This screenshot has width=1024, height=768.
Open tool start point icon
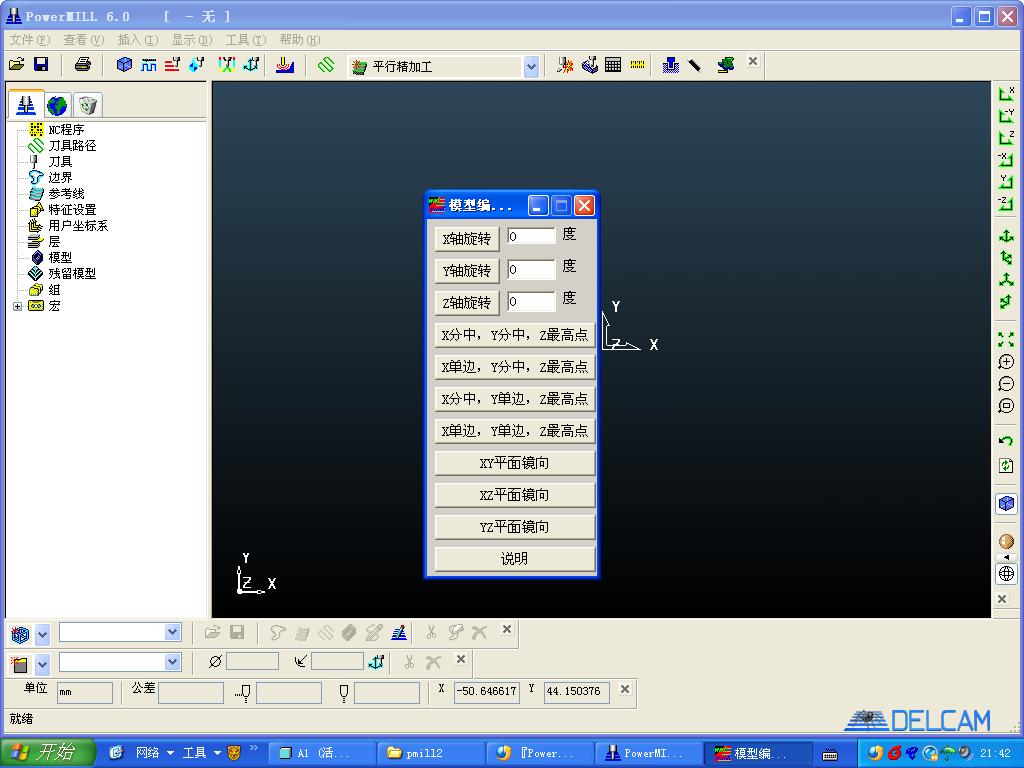tap(197, 64)
